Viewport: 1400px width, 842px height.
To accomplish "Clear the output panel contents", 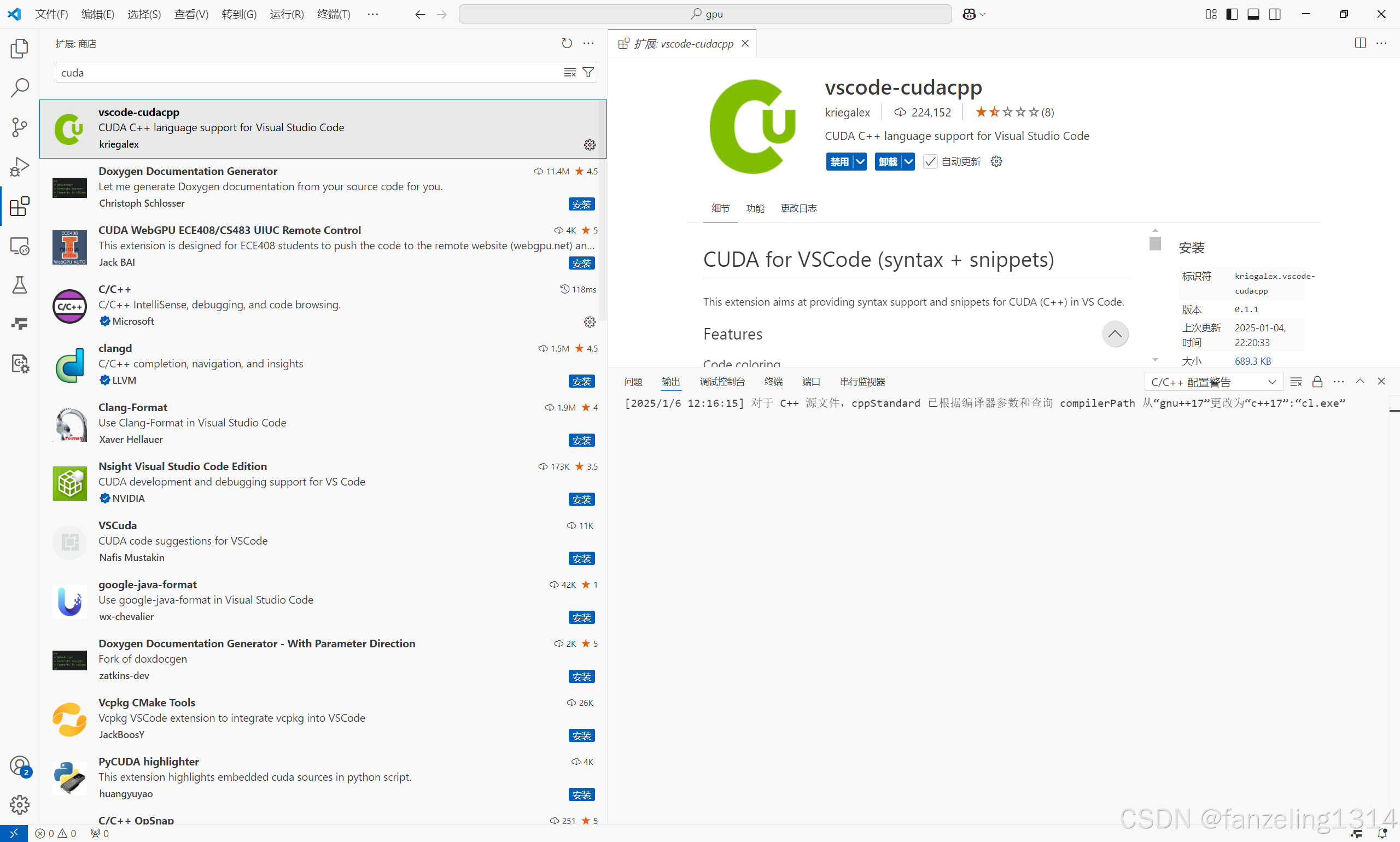I will [x=1296, y=381].
